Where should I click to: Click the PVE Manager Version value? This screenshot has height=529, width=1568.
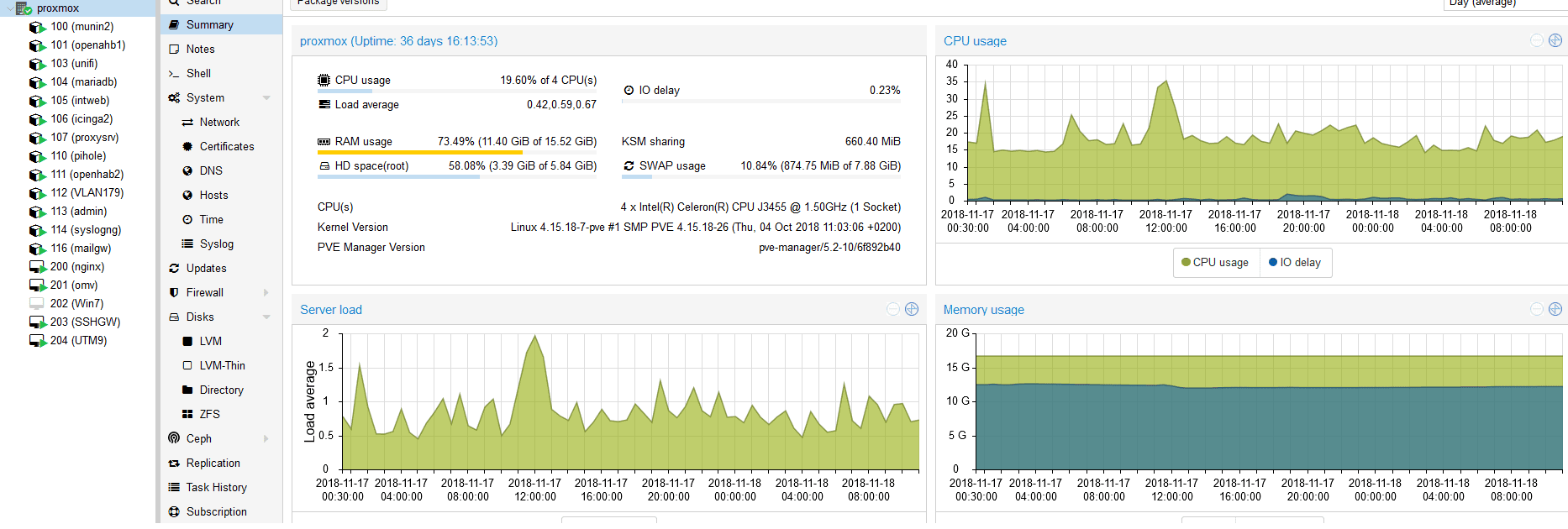(x=829, y=248)
